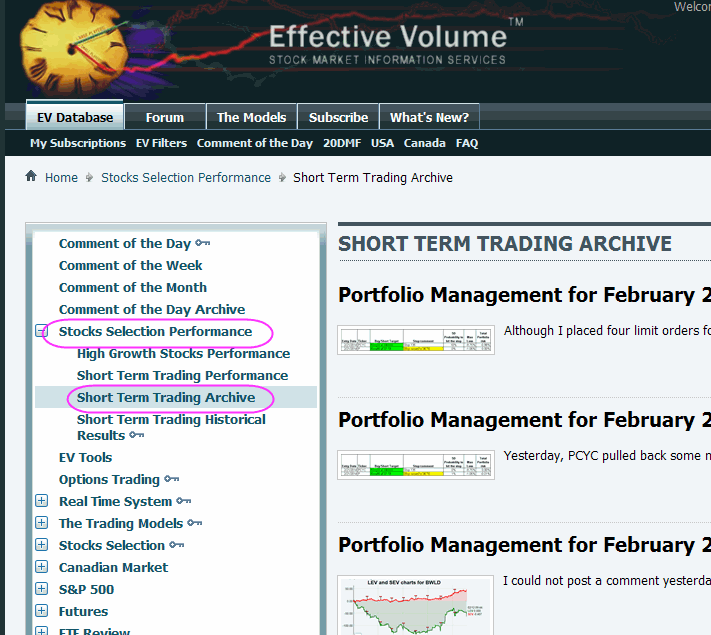711x635 pixels.
Task: Open third Portfolio Management for February article
Action: click(524, 545)
